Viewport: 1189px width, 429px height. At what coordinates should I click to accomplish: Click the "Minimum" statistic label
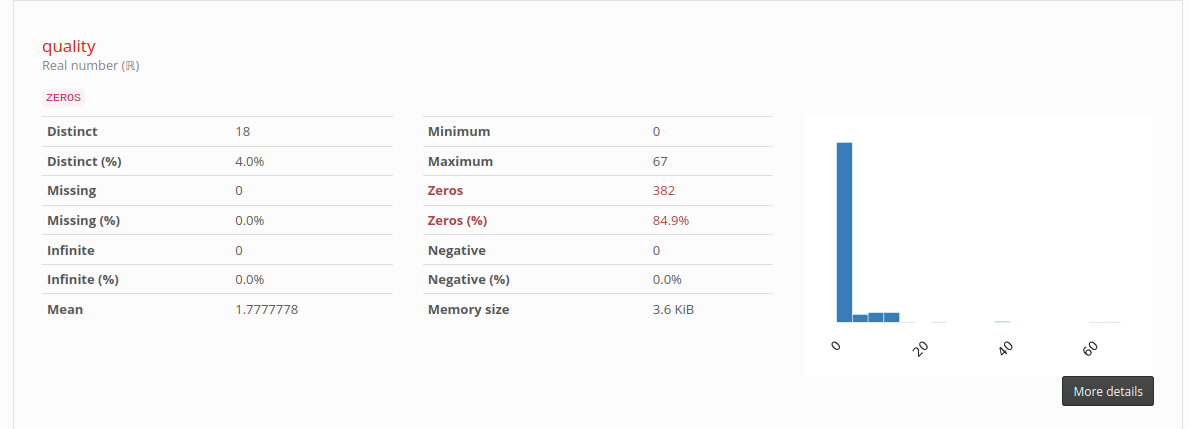(x=459, y=131)
